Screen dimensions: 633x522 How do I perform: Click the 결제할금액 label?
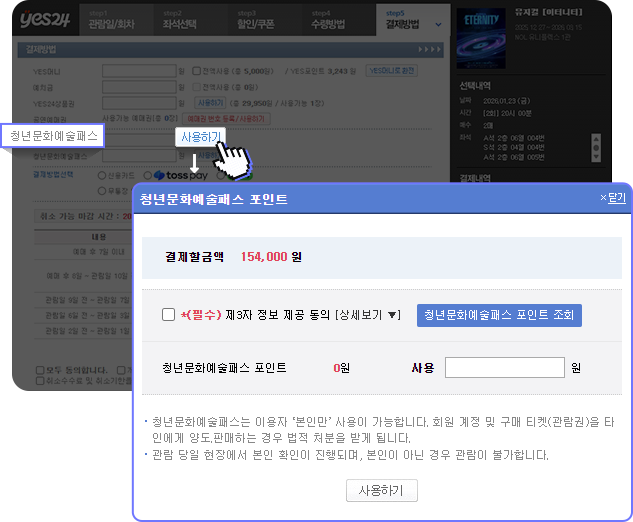coord(194,257)
